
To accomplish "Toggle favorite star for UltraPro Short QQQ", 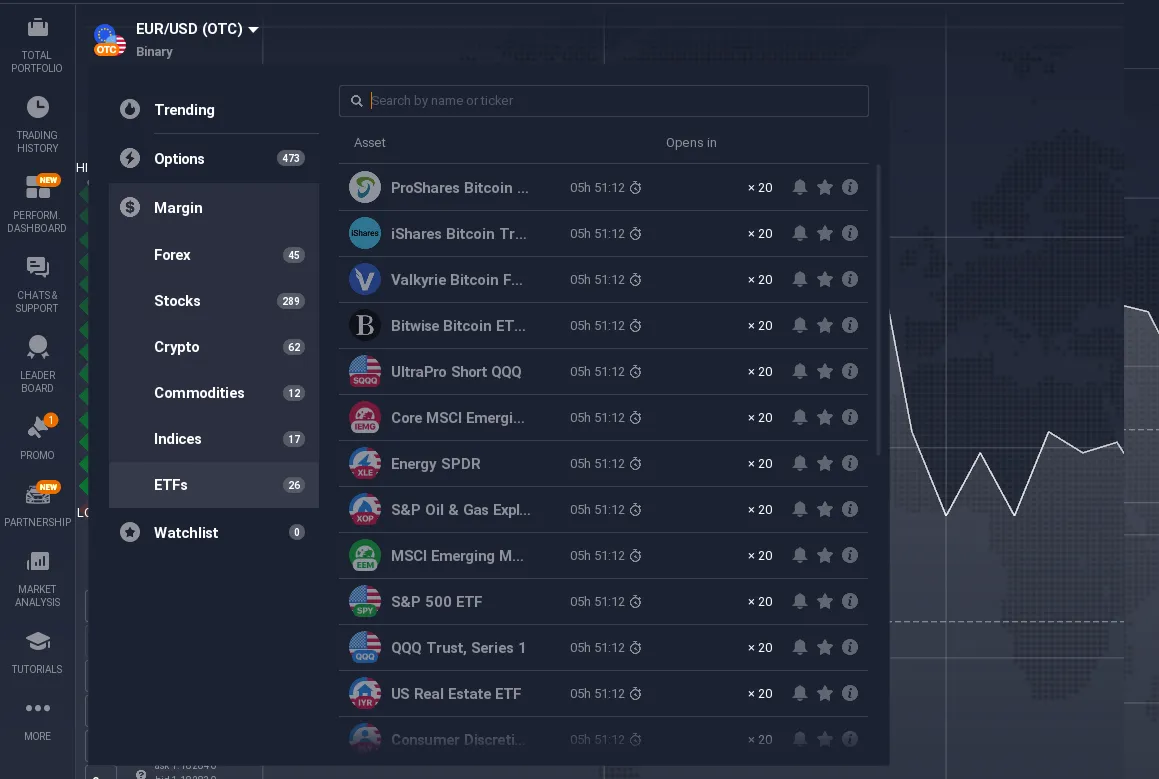I will tap(825, 371).
